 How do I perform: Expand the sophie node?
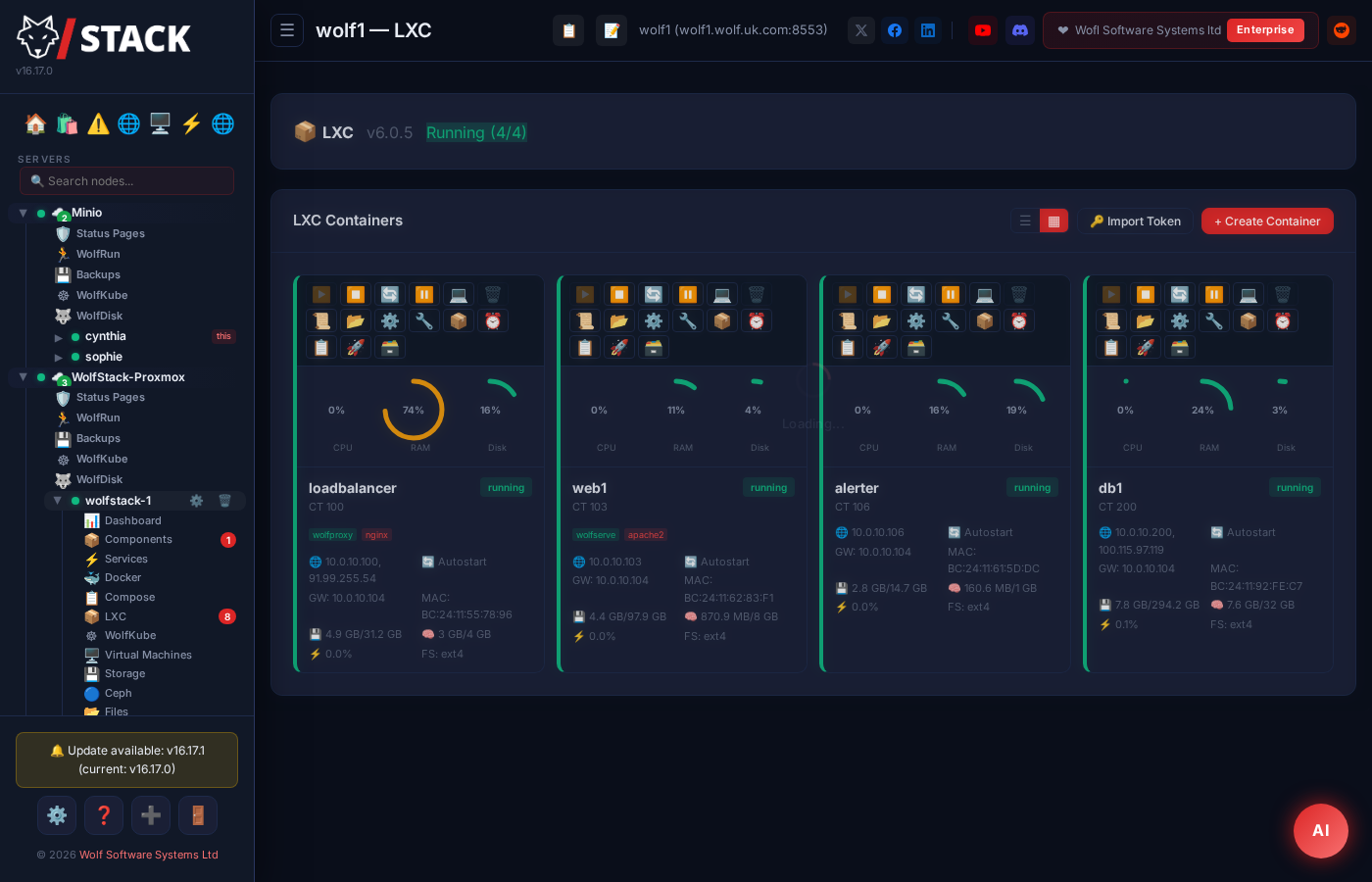pos(59,358)
